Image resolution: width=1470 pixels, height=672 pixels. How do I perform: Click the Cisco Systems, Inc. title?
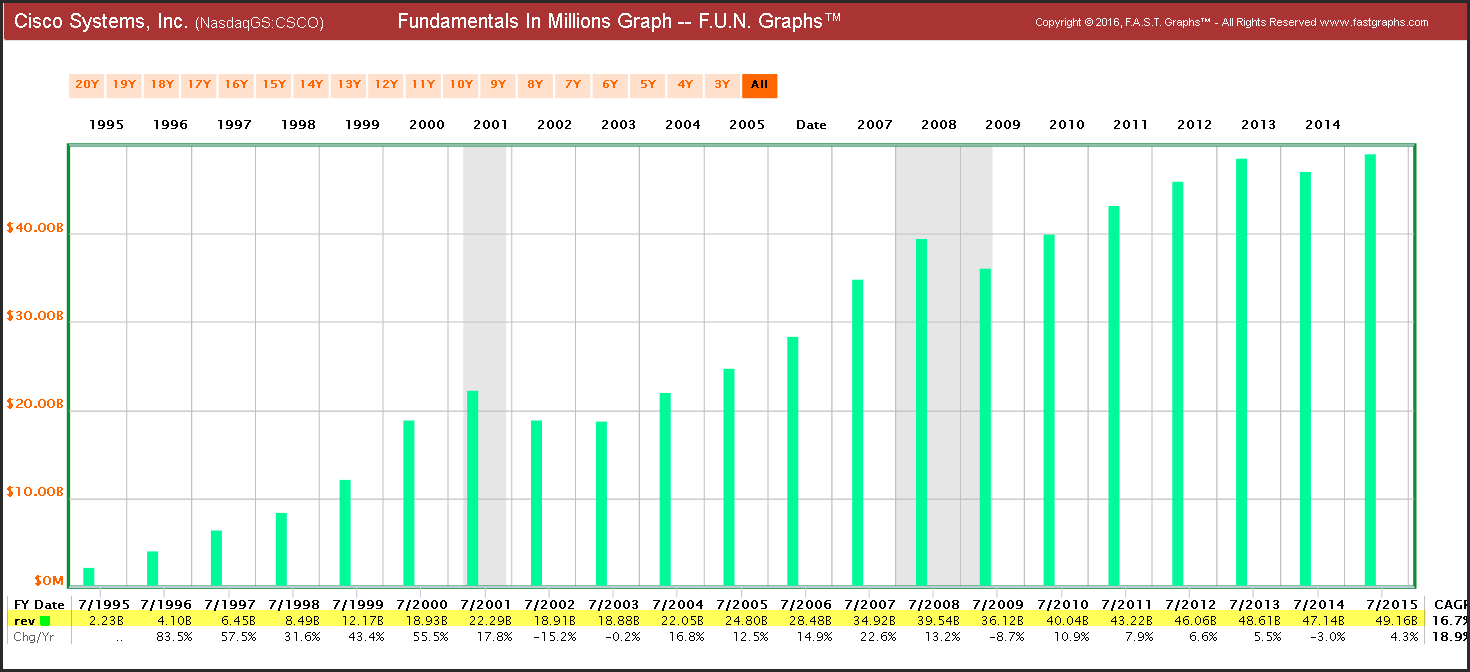click(x=100, y=21)
